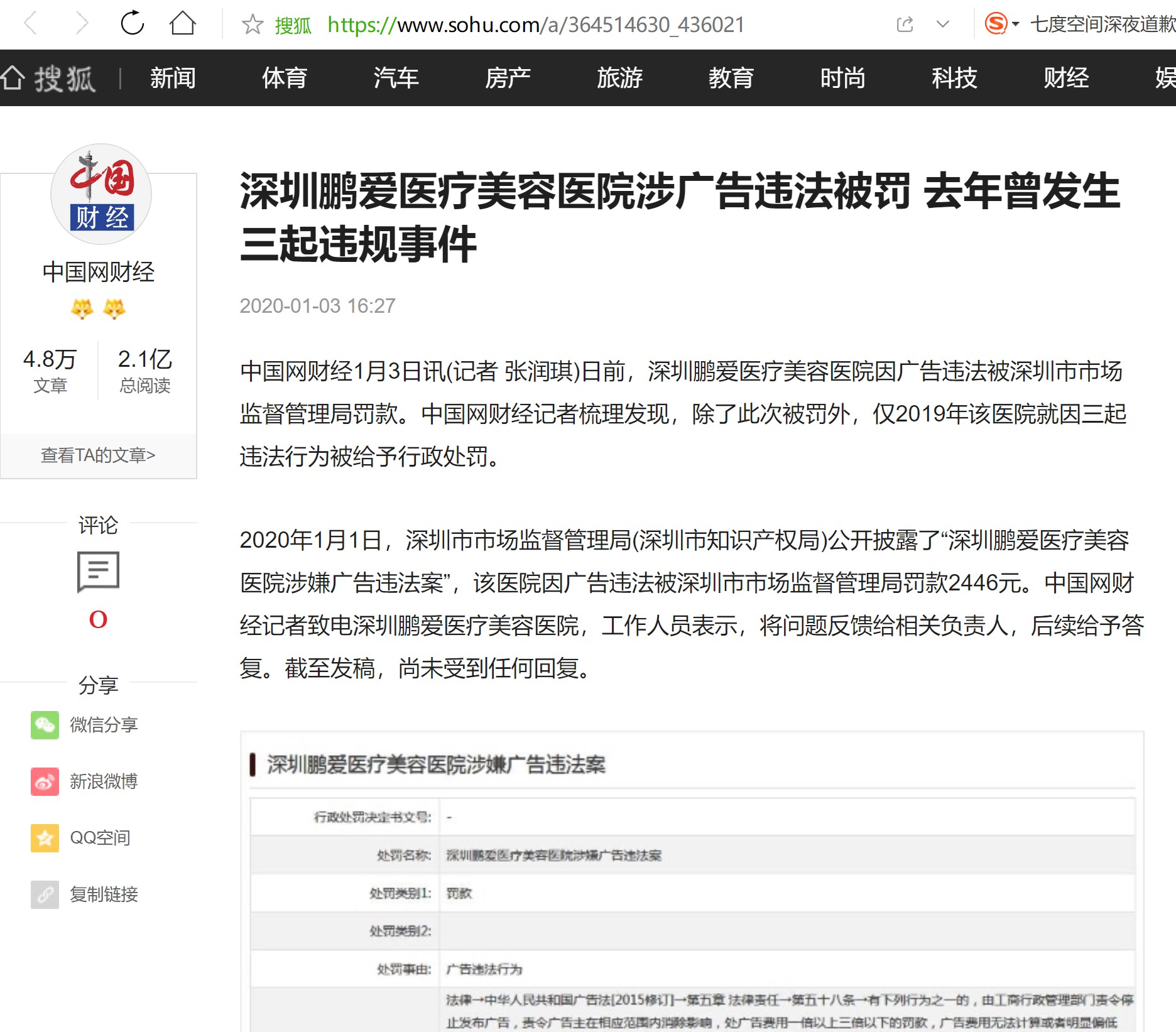The image size is (1176, 1032).
Task: Click the embedded penalty case screenshot image
Action: 692,882
